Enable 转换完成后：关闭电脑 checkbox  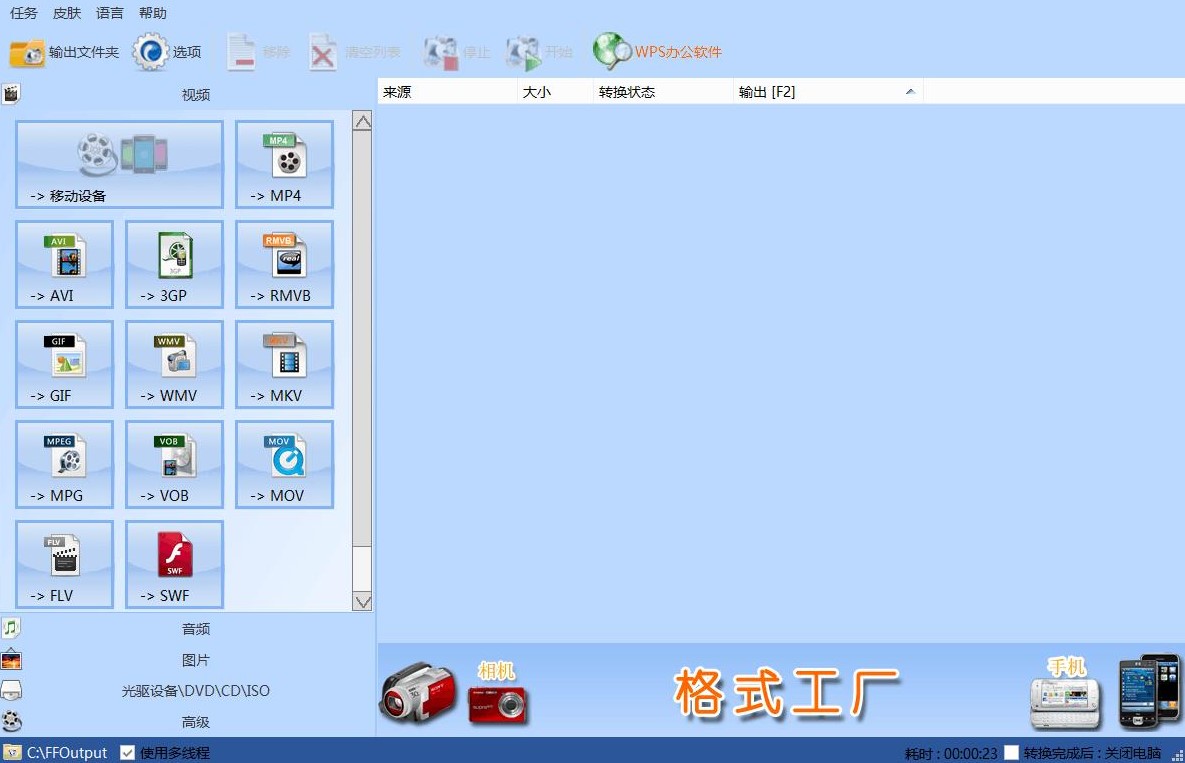1011,752
